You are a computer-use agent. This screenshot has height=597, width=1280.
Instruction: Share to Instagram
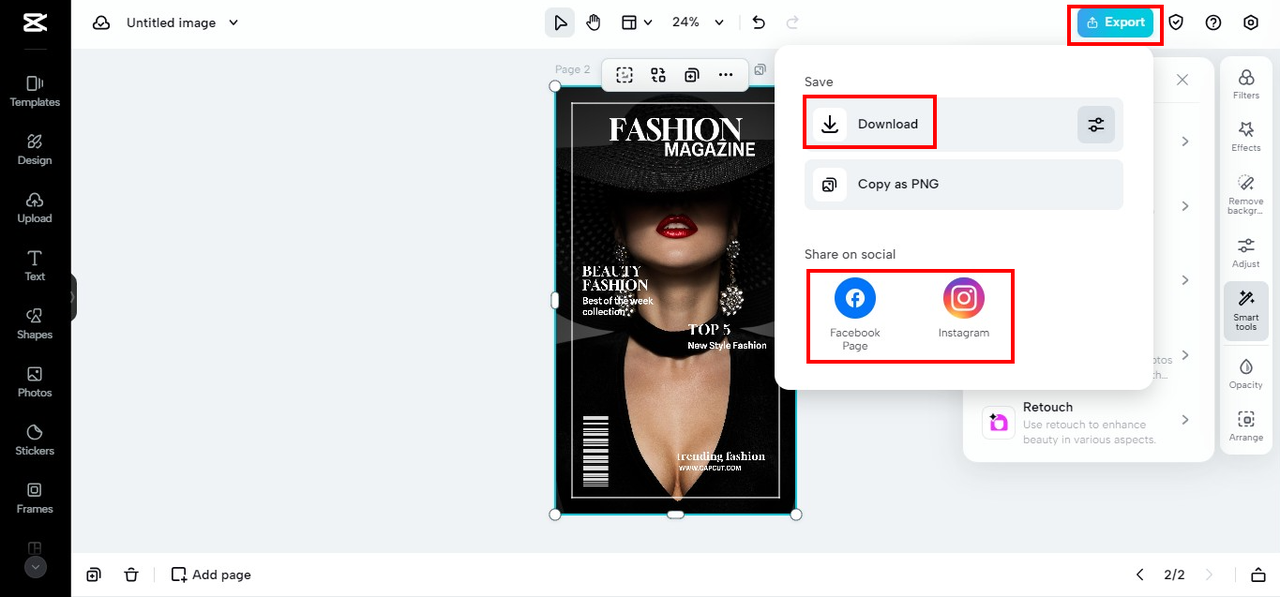coord(964,308)
